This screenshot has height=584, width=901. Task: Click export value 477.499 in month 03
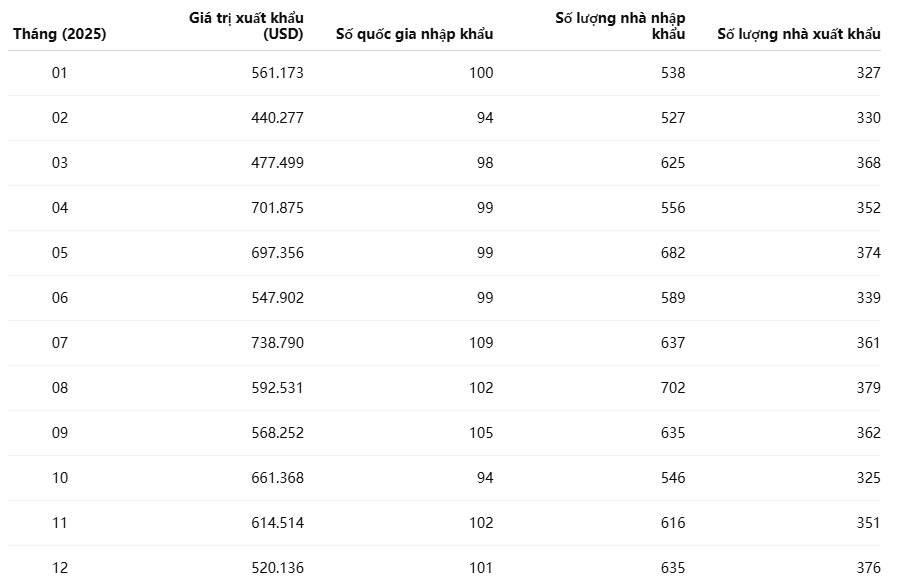[x=277, y=163]
